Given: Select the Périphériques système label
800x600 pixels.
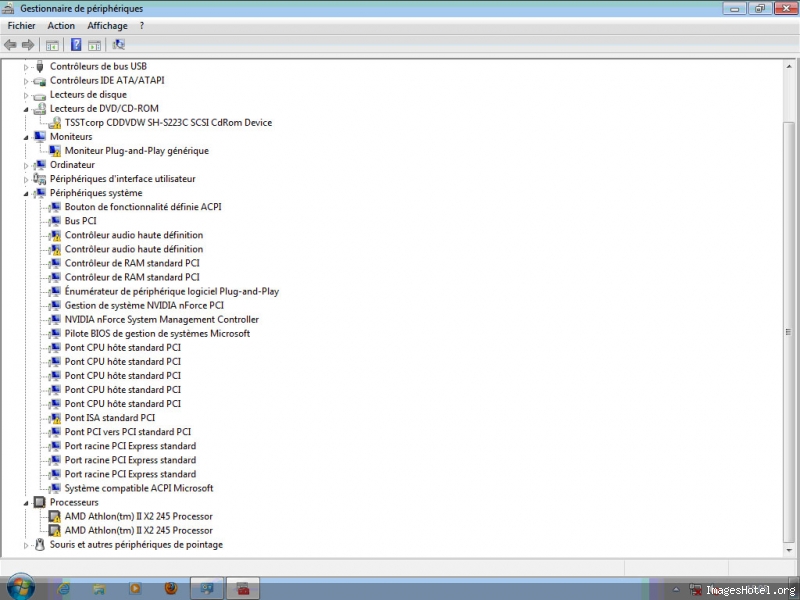Looking at the screenshot, I should (96, 193).
